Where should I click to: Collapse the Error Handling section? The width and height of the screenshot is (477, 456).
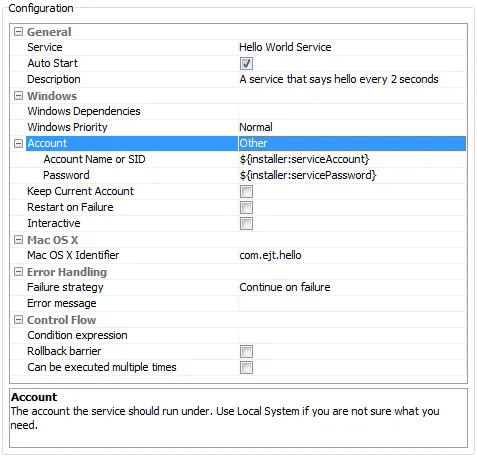18,272
